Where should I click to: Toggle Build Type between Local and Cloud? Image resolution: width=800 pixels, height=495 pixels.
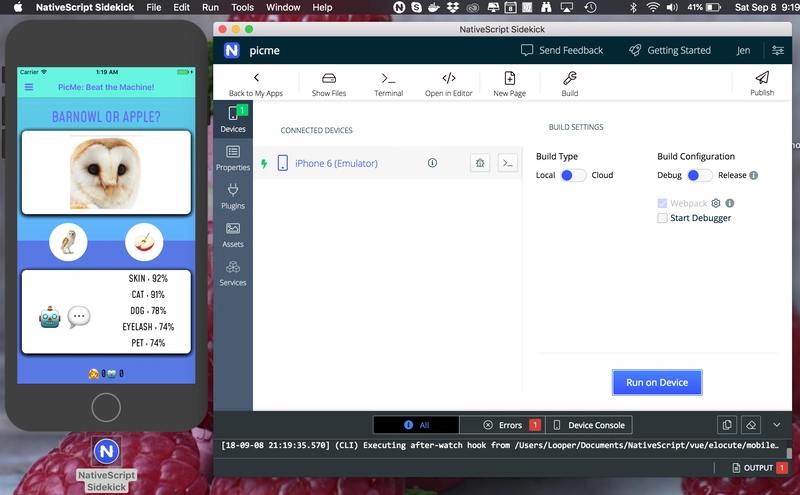point(573,176)
